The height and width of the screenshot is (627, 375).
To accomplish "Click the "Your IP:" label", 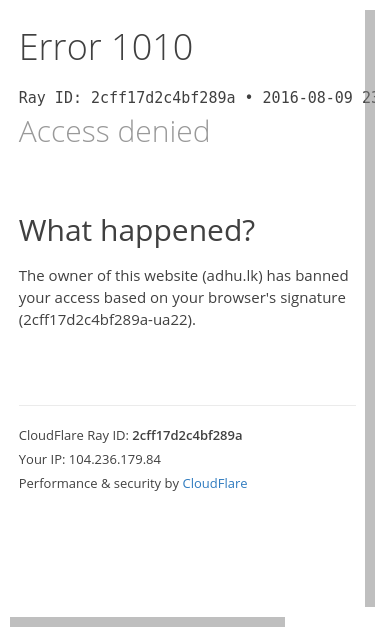I will (x=42, y=459).
